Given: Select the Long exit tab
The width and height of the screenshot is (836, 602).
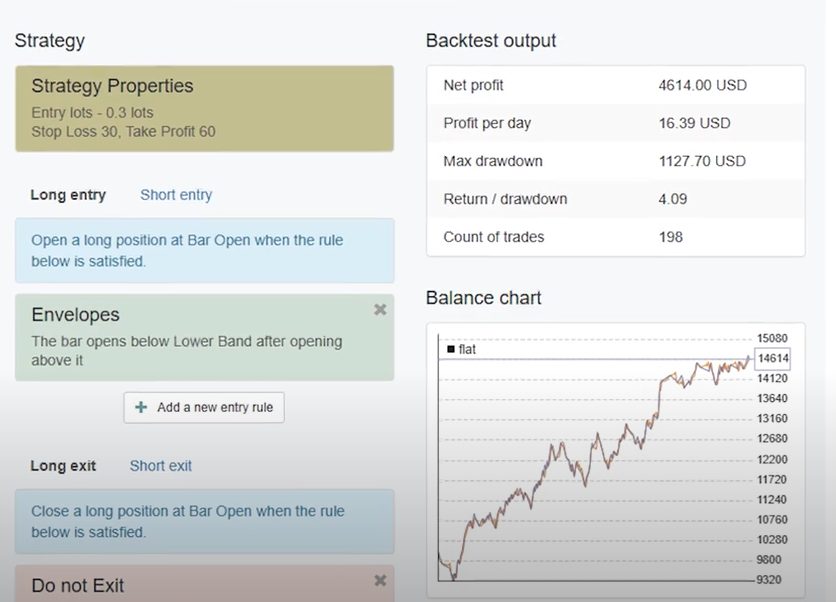Looking at the screenshot, I should point(63,466).
